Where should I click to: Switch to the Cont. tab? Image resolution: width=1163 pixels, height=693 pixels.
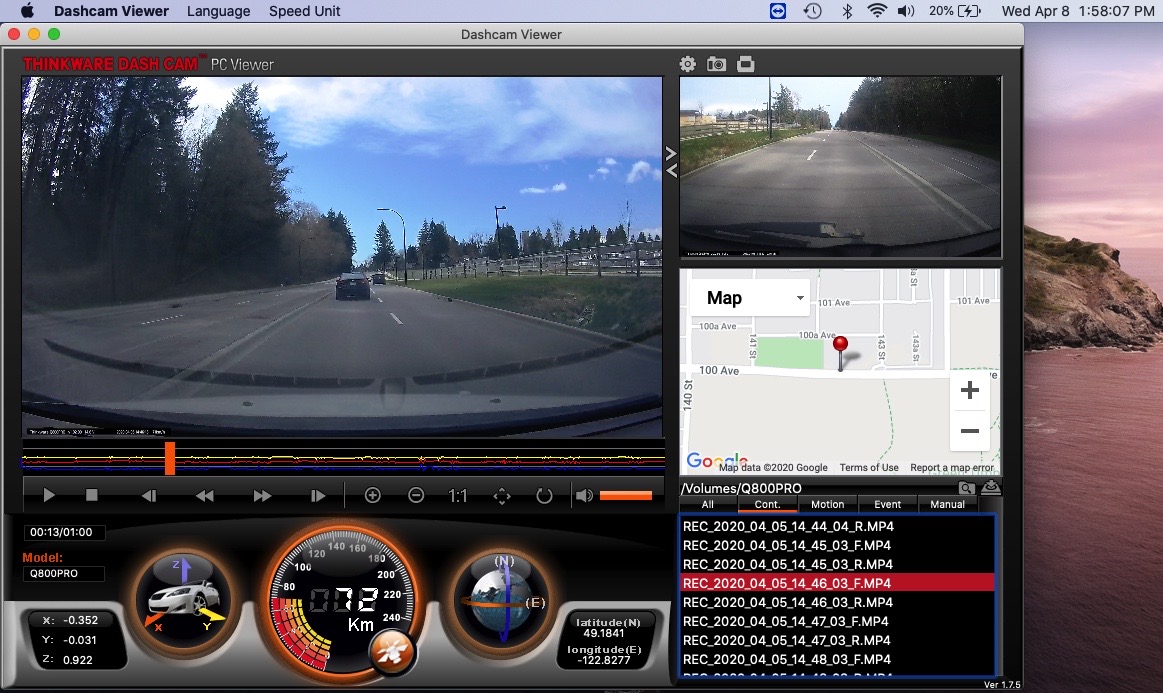tap(768, 505)
